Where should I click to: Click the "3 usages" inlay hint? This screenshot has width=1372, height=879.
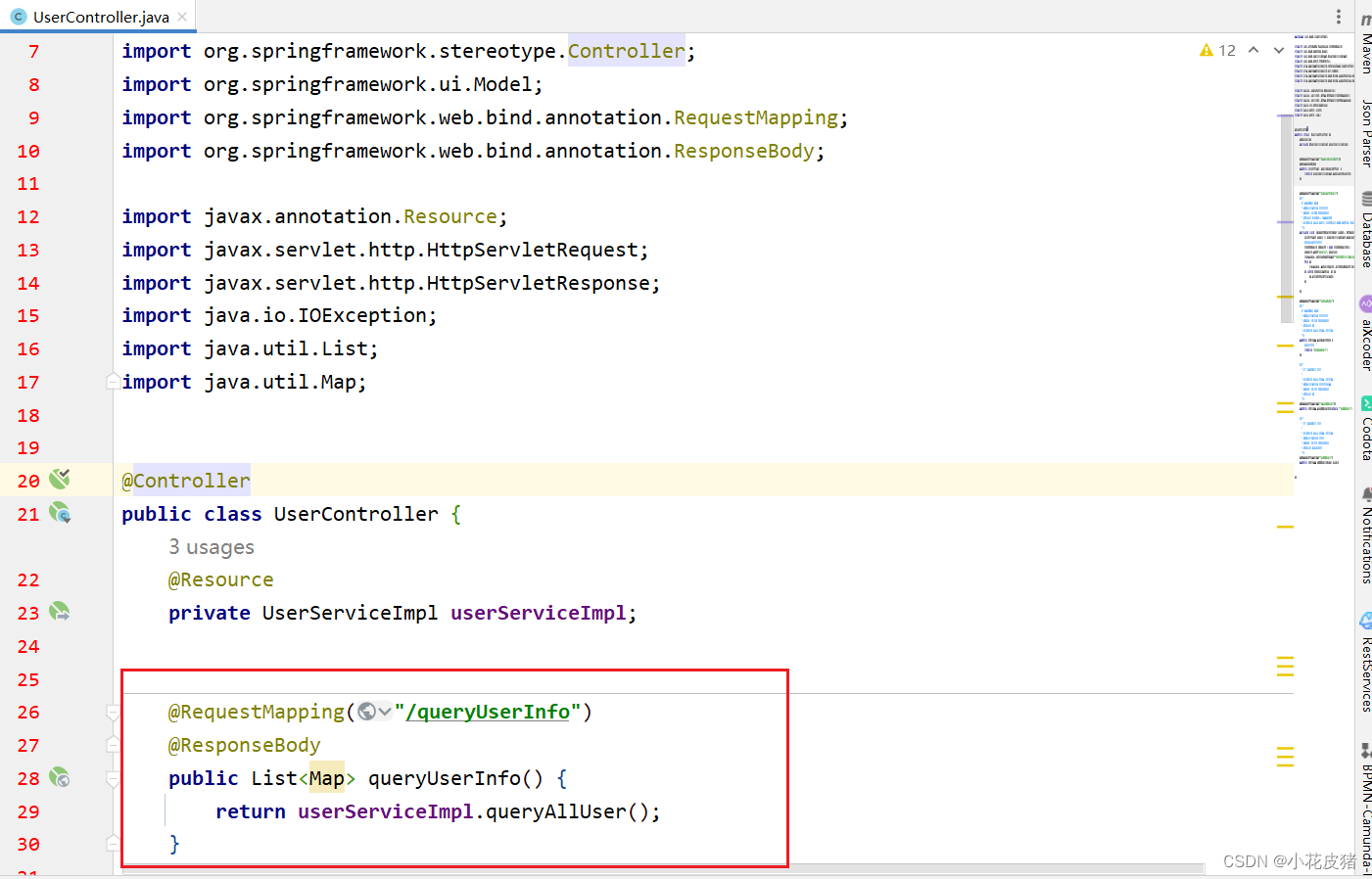pyautogui.click(x=212, y=547)
